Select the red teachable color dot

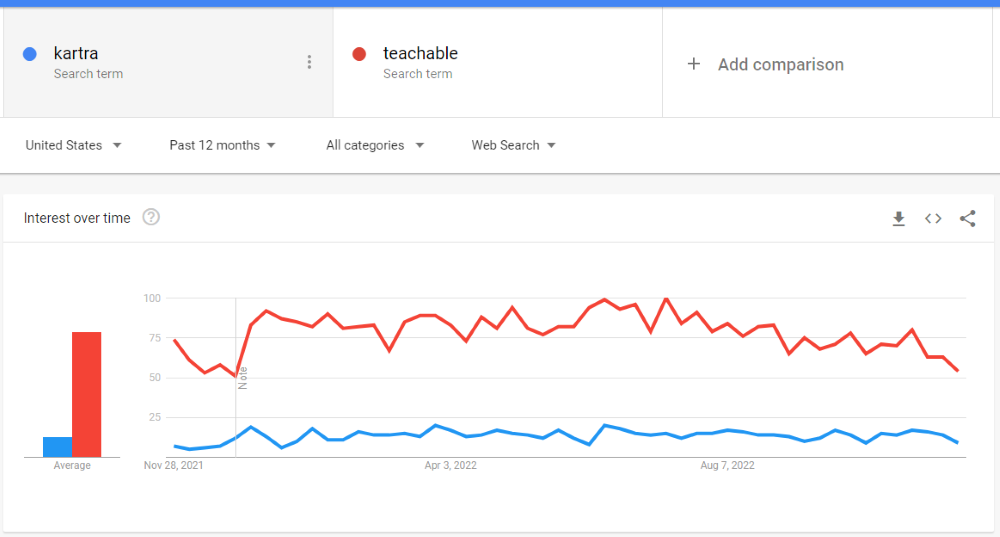(x=359, y=54)
